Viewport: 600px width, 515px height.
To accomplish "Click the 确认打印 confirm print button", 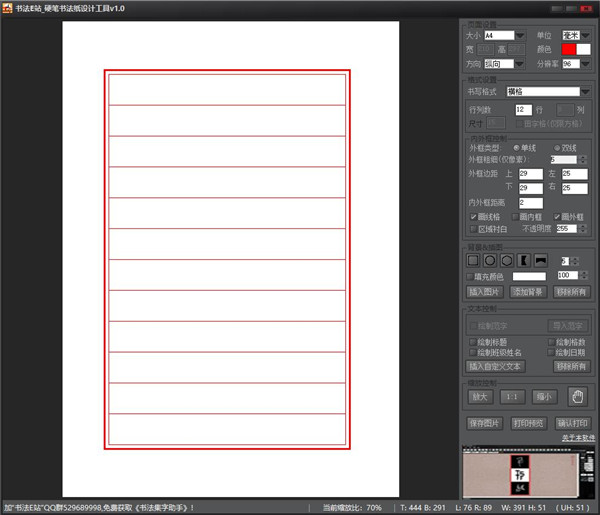I will click(x=572, y=423).
